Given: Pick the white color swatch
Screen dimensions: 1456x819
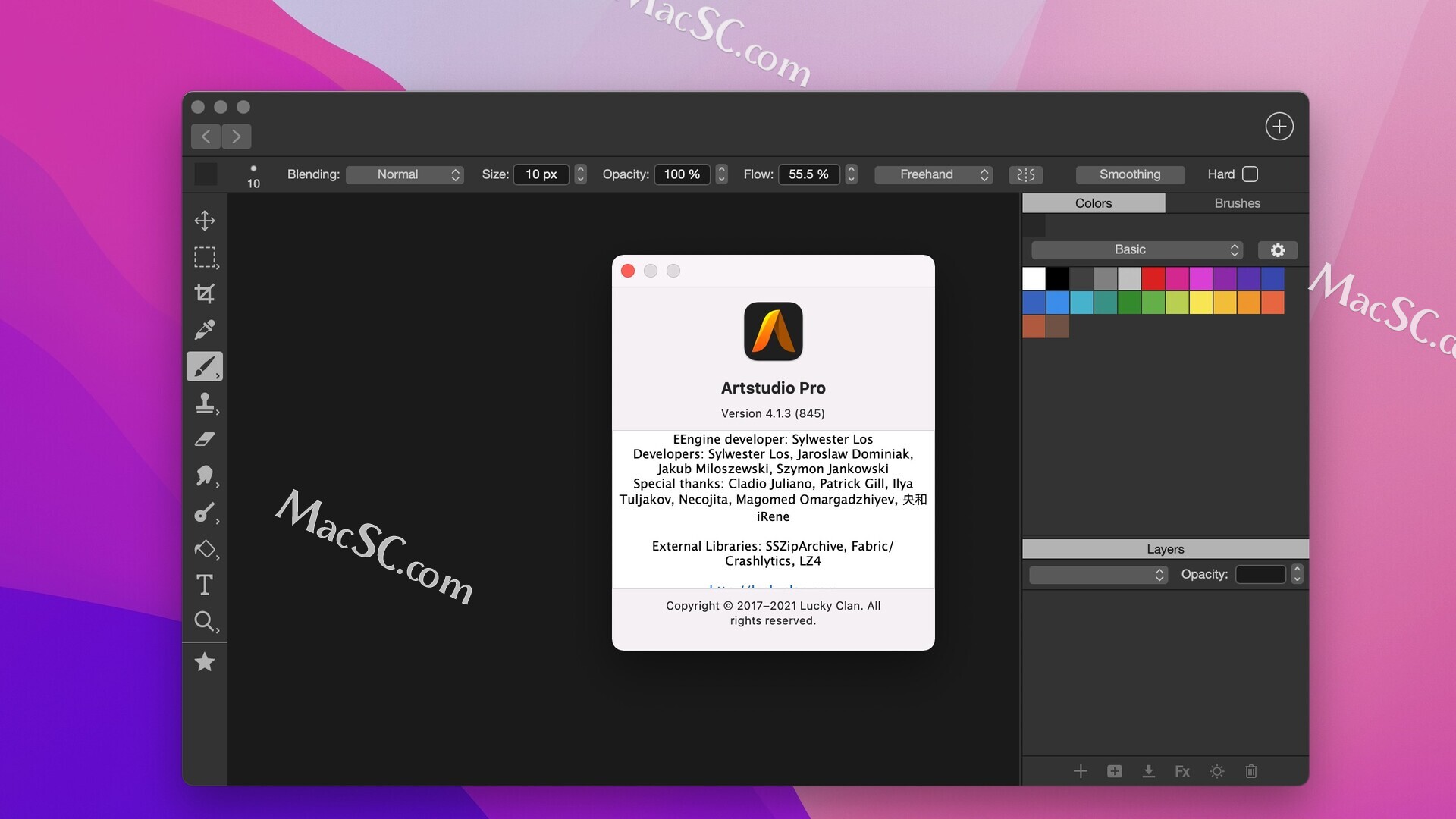Looking at the screenshot, I should point(1034,279).
